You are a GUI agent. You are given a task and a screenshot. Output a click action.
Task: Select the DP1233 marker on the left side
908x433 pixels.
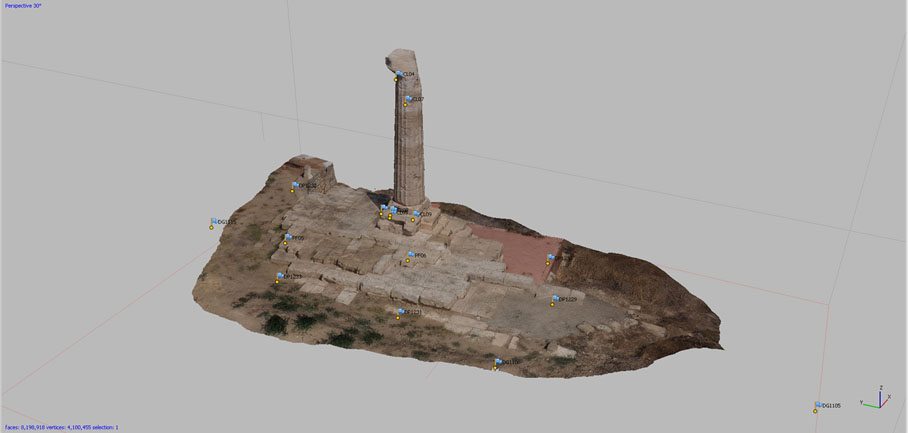coord(281,276)
